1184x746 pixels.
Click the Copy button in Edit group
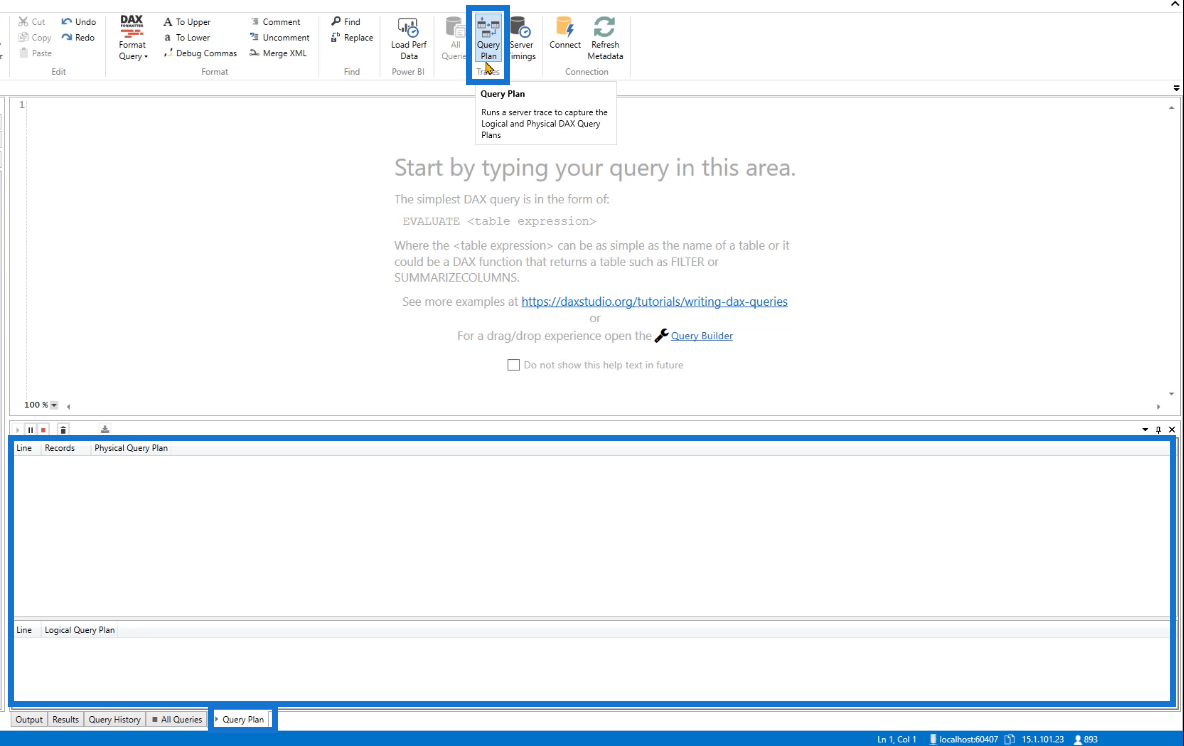(x=35, y=37)
